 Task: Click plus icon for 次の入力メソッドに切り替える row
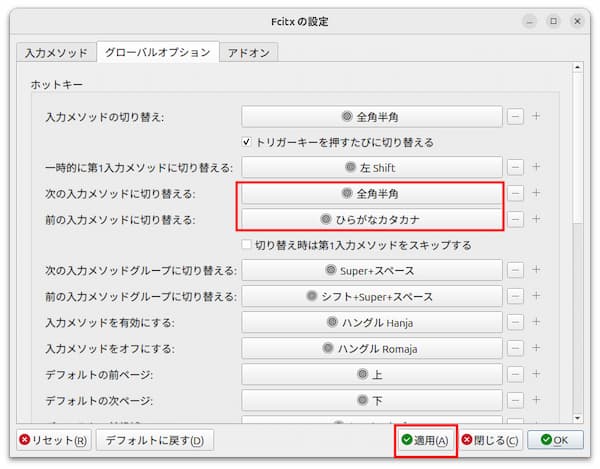pyautogui.click(x=536, y=192)
